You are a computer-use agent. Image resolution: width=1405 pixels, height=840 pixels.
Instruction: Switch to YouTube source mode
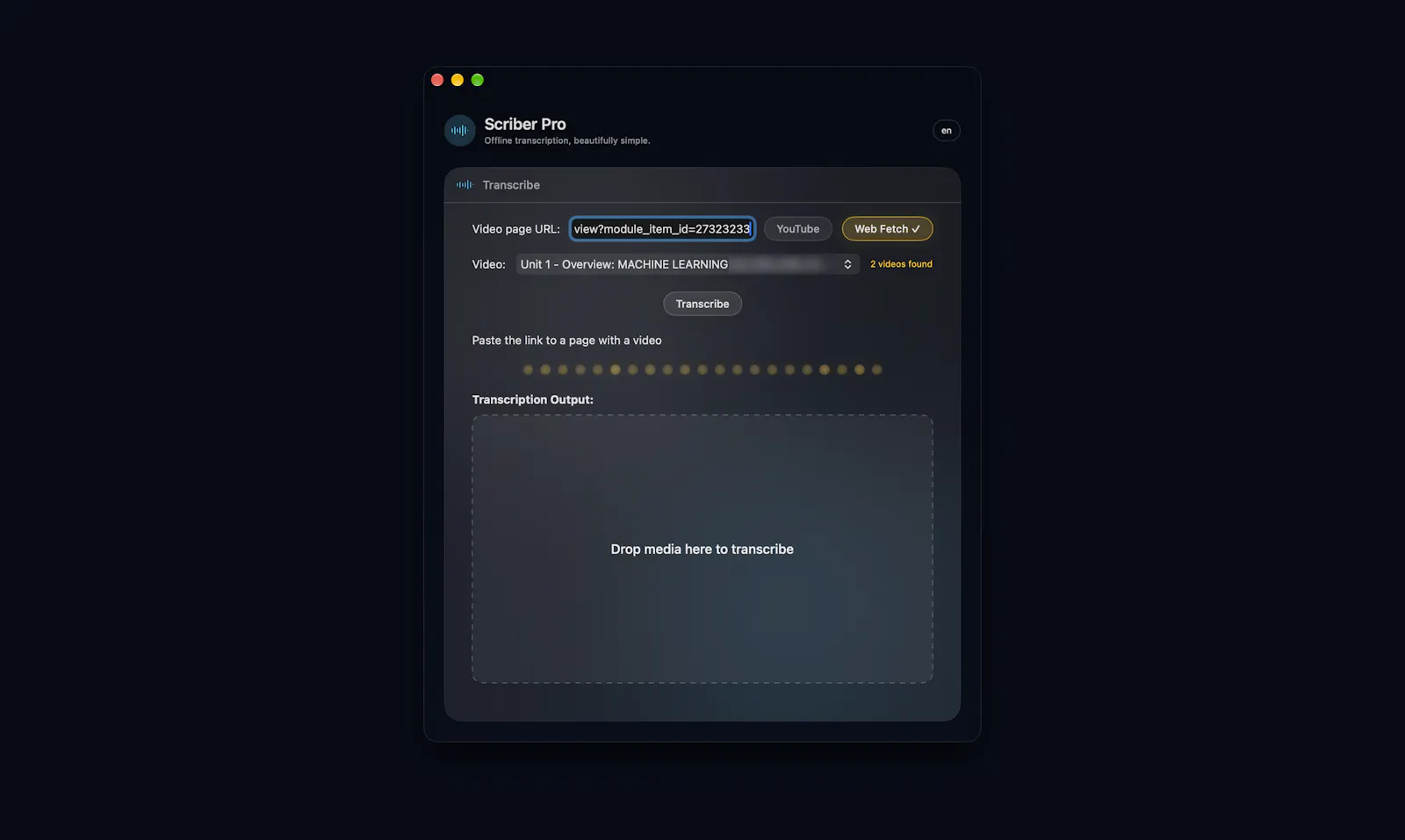point(797,229)
